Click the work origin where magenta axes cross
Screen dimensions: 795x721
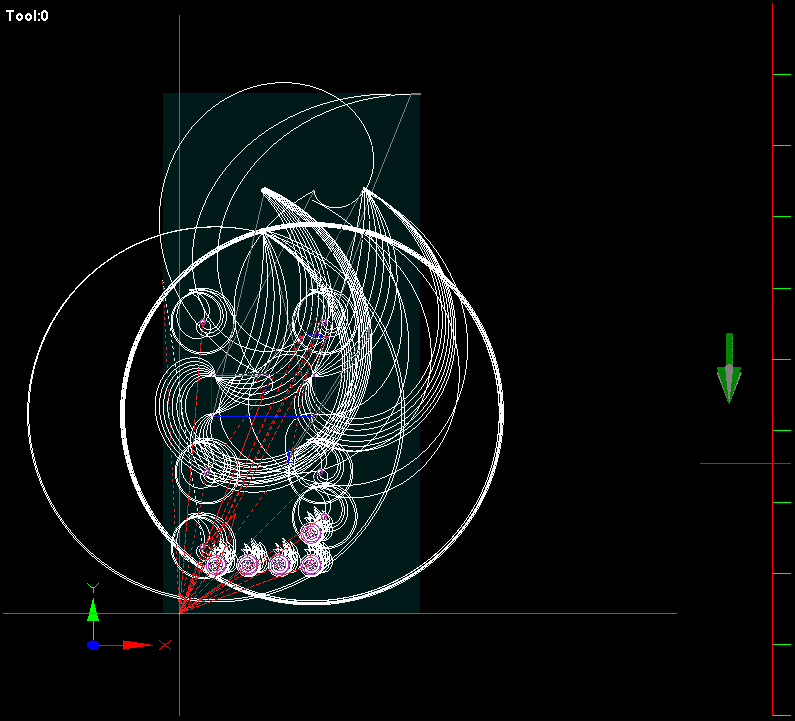pos(179,614)
